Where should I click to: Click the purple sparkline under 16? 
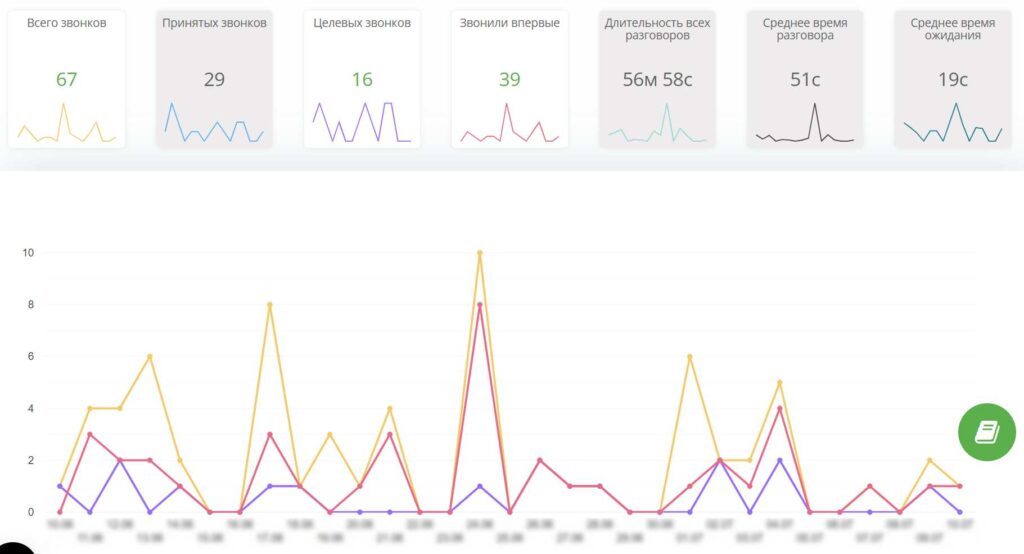click(x=362, y=124)
